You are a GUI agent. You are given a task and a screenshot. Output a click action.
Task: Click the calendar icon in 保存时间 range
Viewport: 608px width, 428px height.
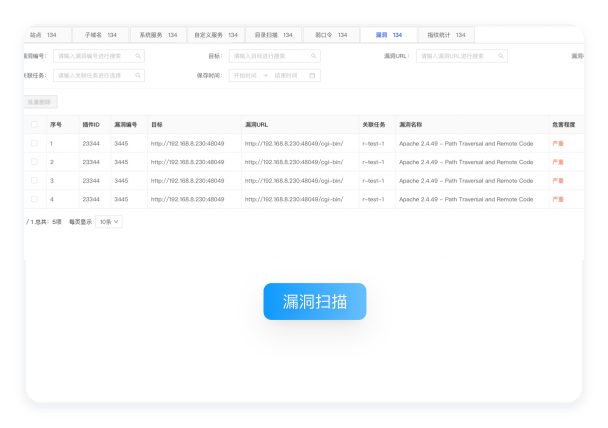[x=313, y=75]
